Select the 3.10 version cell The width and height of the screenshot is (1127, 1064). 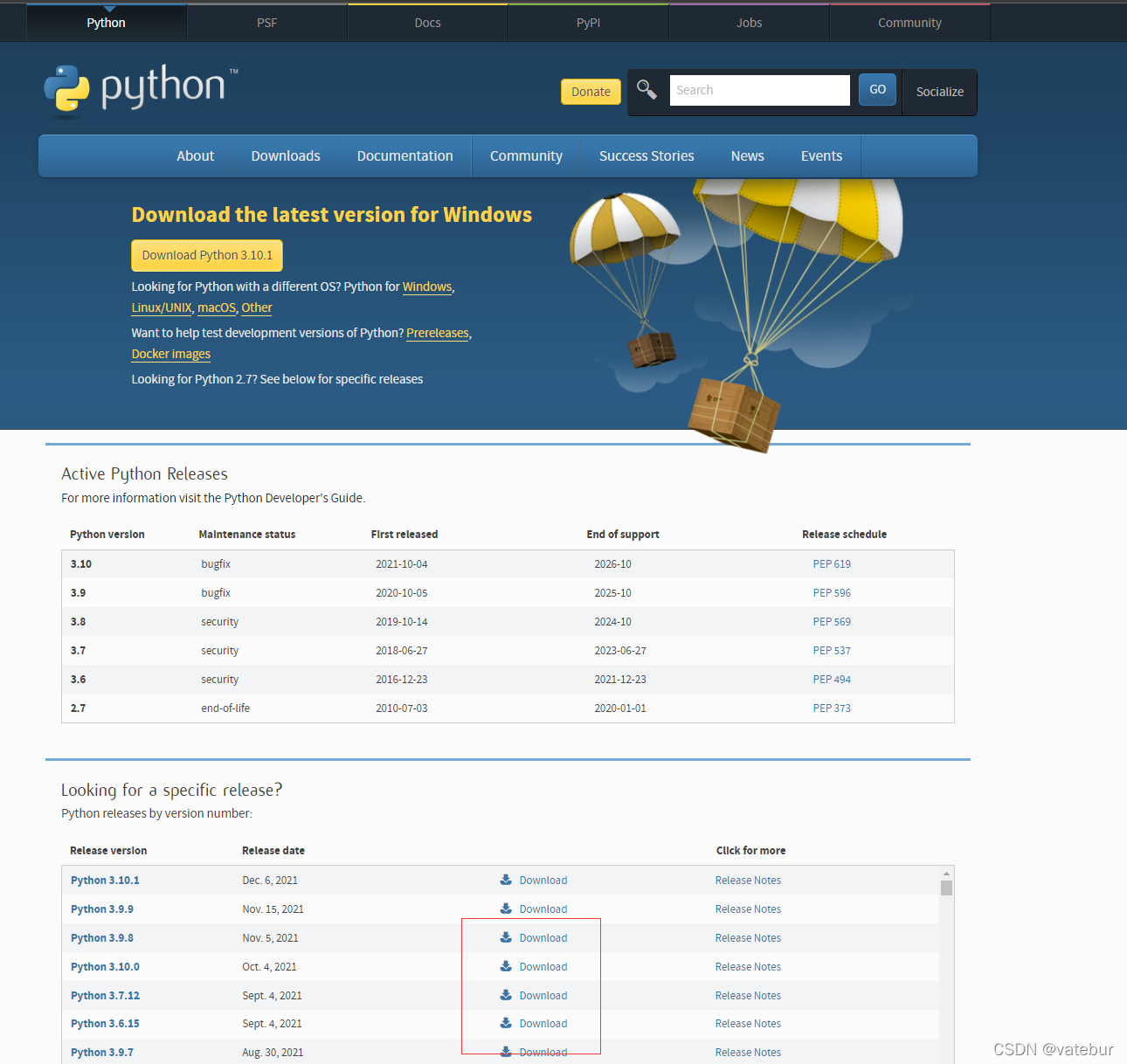(x=81, y=564)
